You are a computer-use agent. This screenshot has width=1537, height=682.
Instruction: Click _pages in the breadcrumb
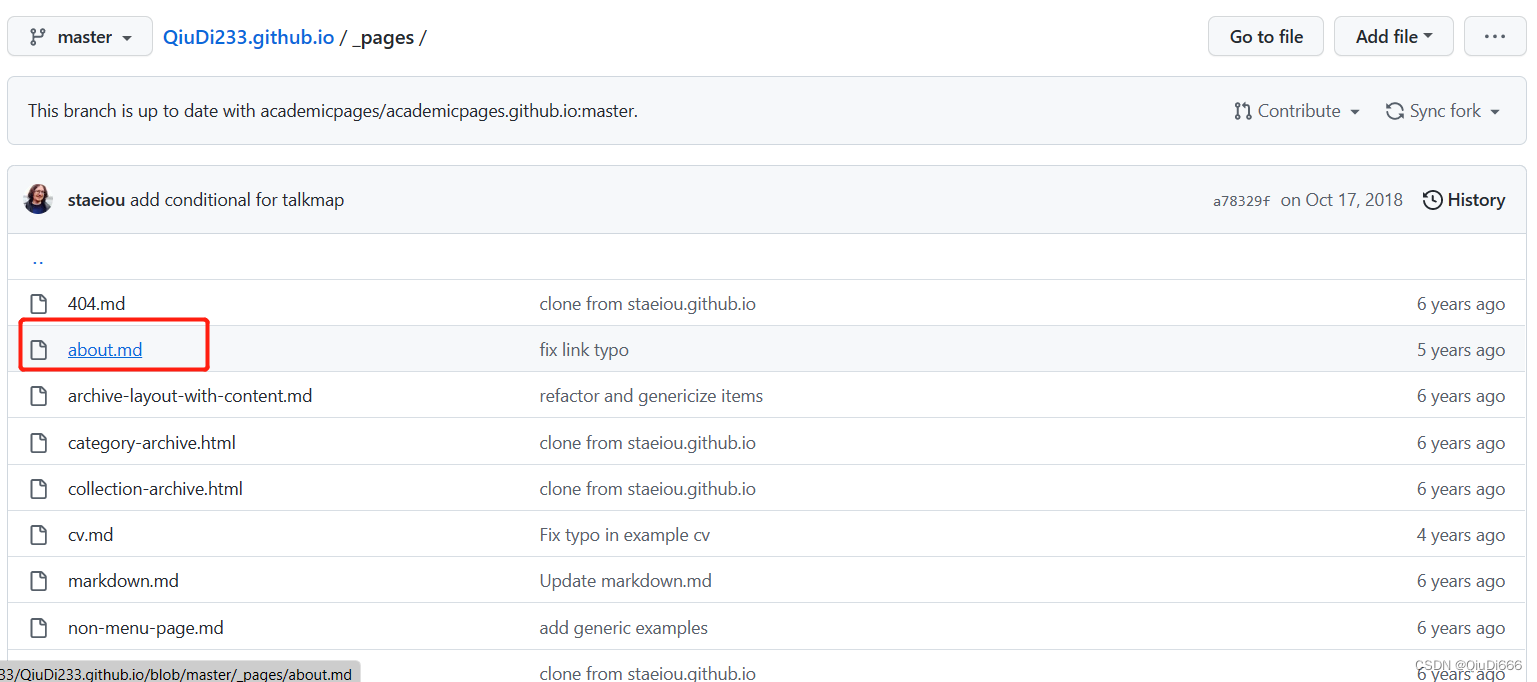[x=383, y=37]
